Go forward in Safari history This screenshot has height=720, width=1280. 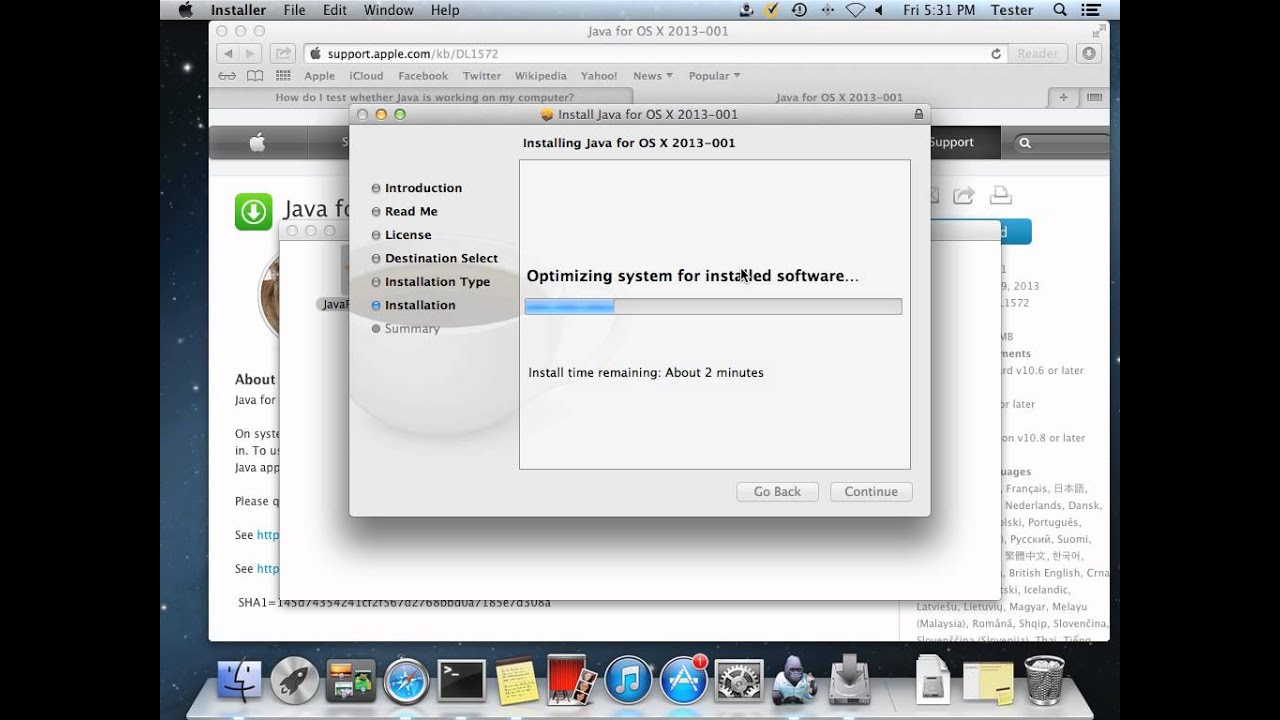(251, 53)
